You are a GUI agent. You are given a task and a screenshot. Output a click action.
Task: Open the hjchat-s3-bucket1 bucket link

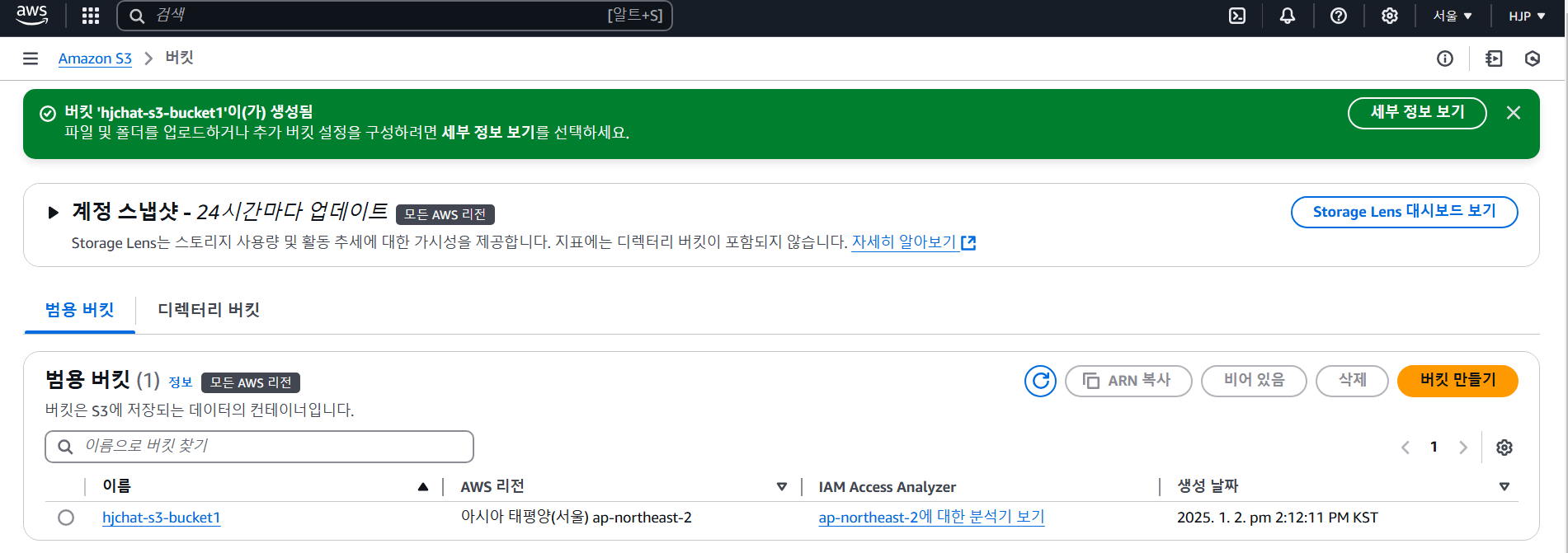(161, 518)
